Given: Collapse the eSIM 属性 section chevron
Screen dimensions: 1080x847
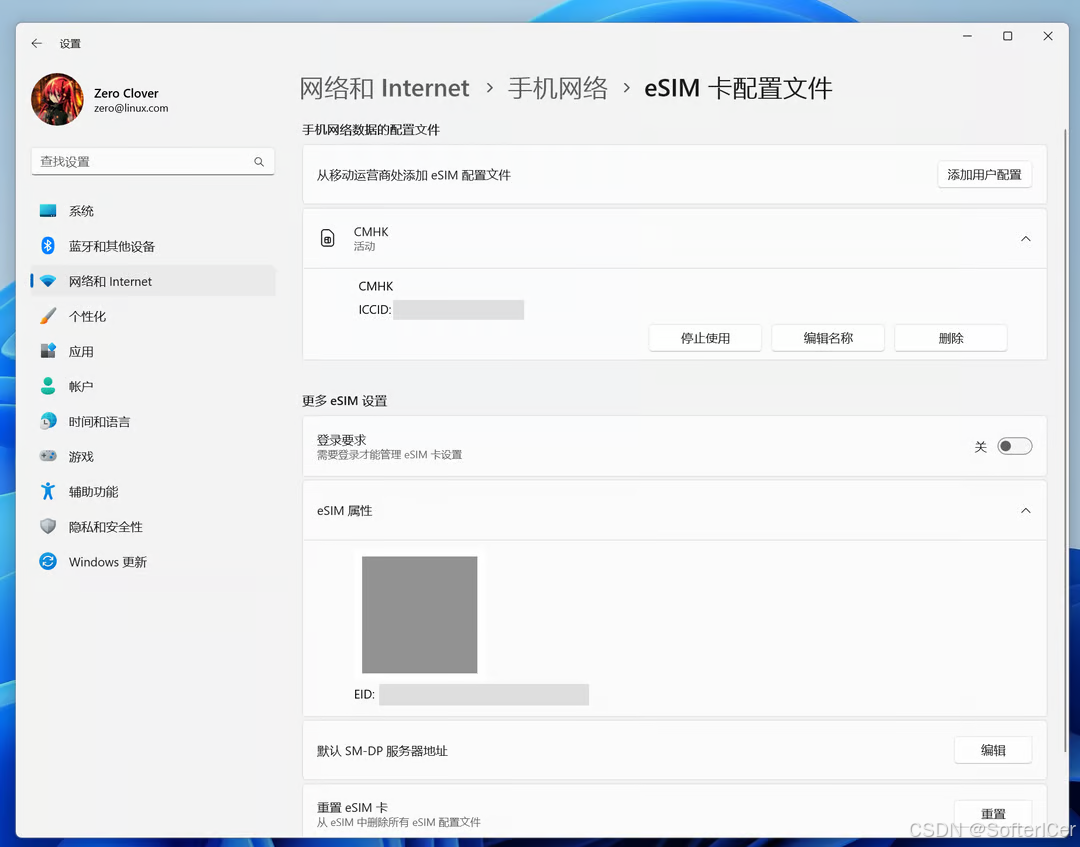Looking at the screenshot, I should point(1026,511).
